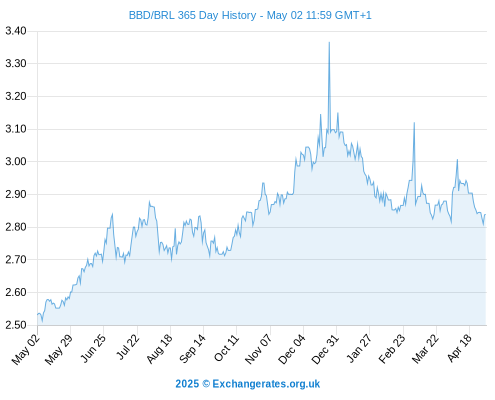Select the May 29 date label

[x=59, y=349]
